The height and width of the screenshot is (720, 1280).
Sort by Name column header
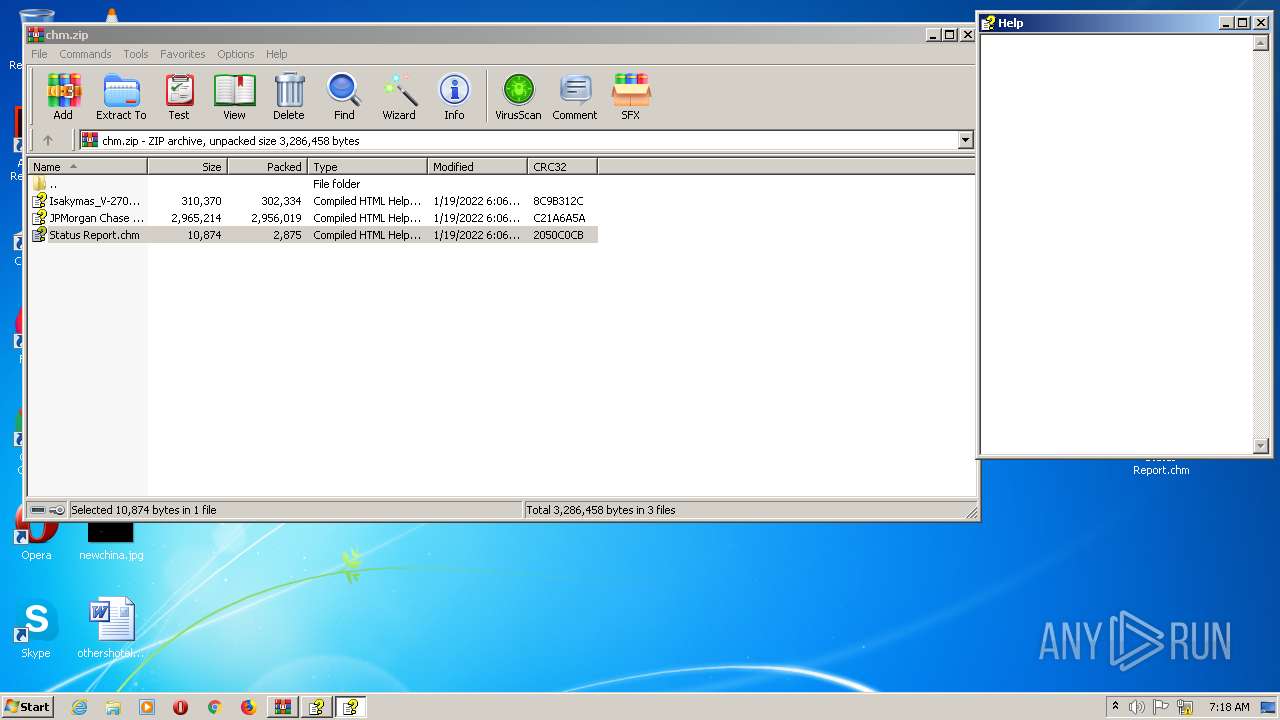click(88, 167)
